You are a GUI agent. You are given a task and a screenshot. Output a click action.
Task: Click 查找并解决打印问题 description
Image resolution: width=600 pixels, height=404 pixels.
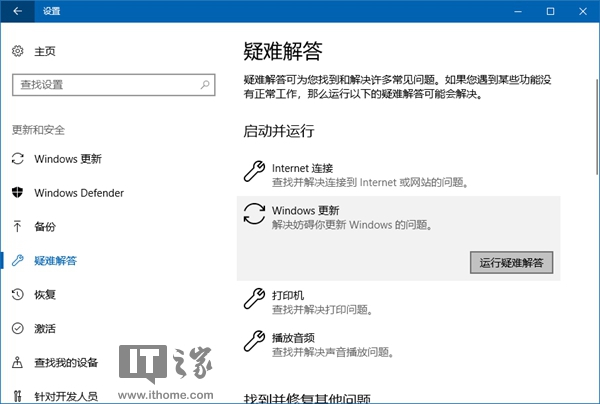coord(323,310)
